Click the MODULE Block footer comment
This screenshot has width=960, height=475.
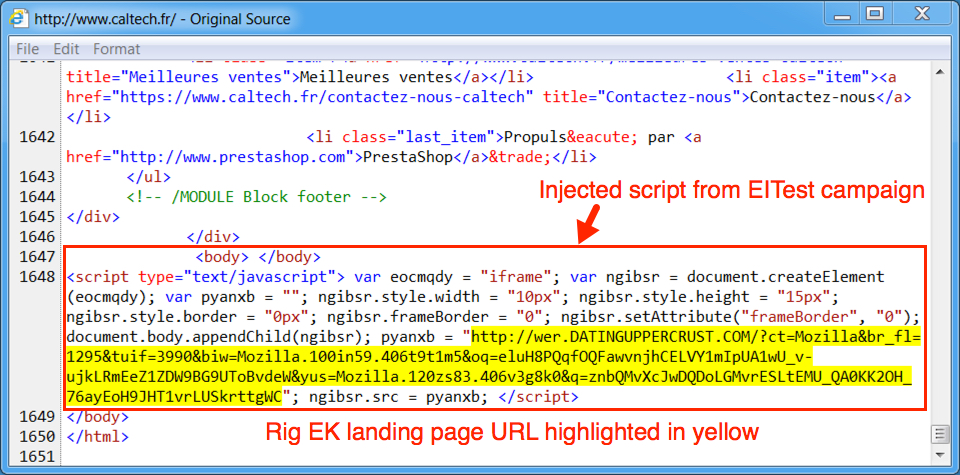tap(257, 197)
